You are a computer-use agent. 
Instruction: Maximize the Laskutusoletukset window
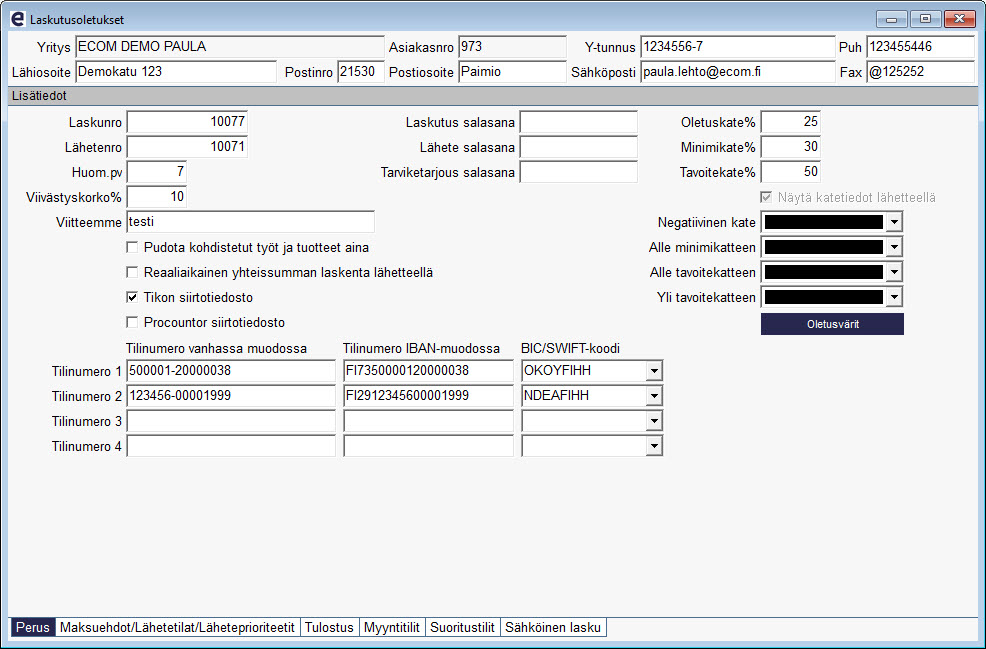926,19
